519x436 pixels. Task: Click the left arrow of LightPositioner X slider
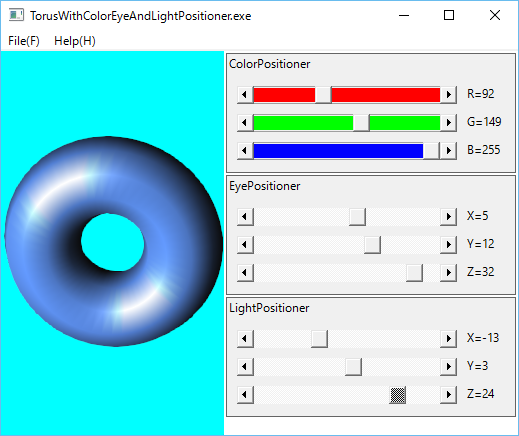click(x=245, y=339)
